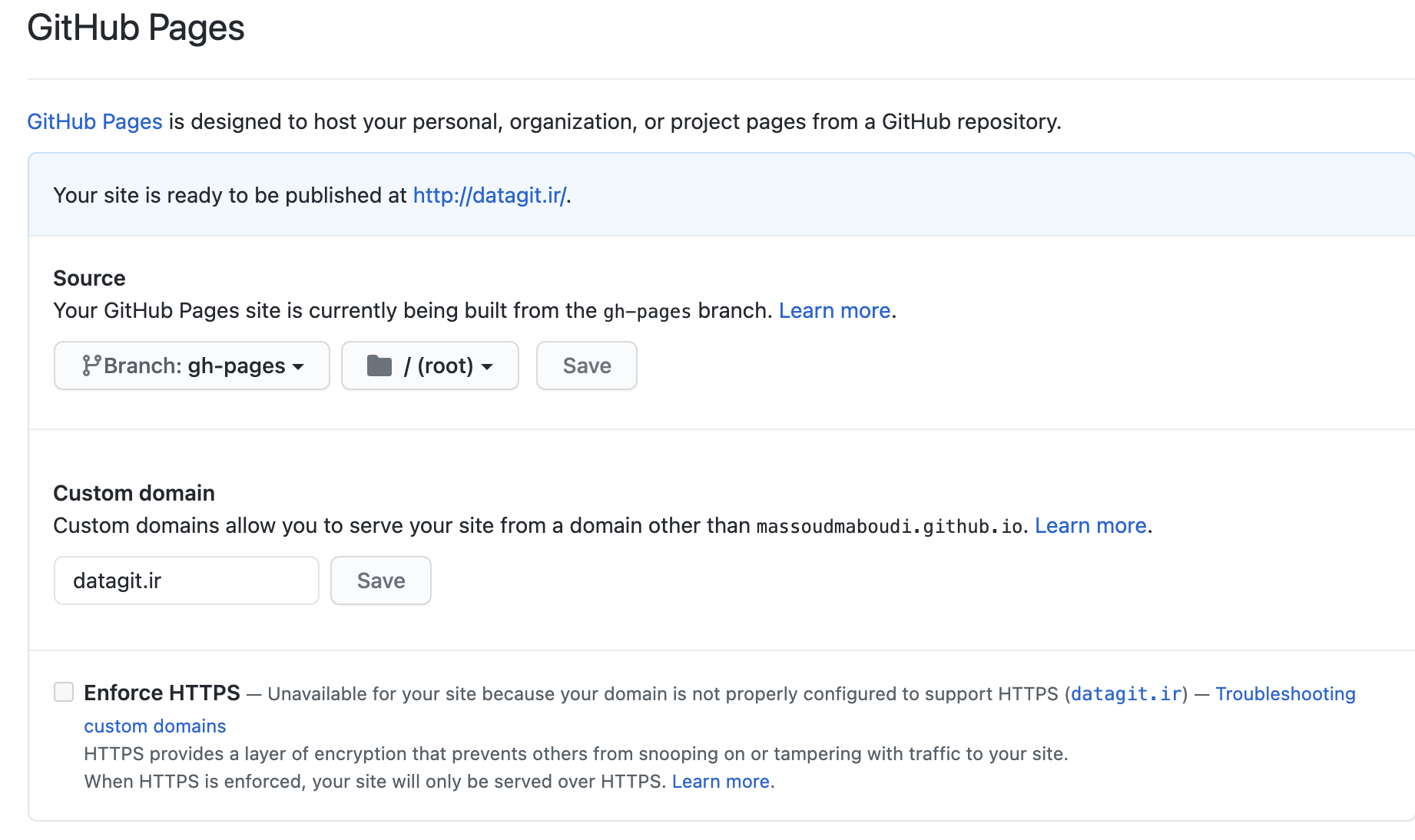Click the empty checkbox square before Enforce HTTPS
Image resolution: width=1415 pixels, height=840 pixels.
tap(63, 692)
